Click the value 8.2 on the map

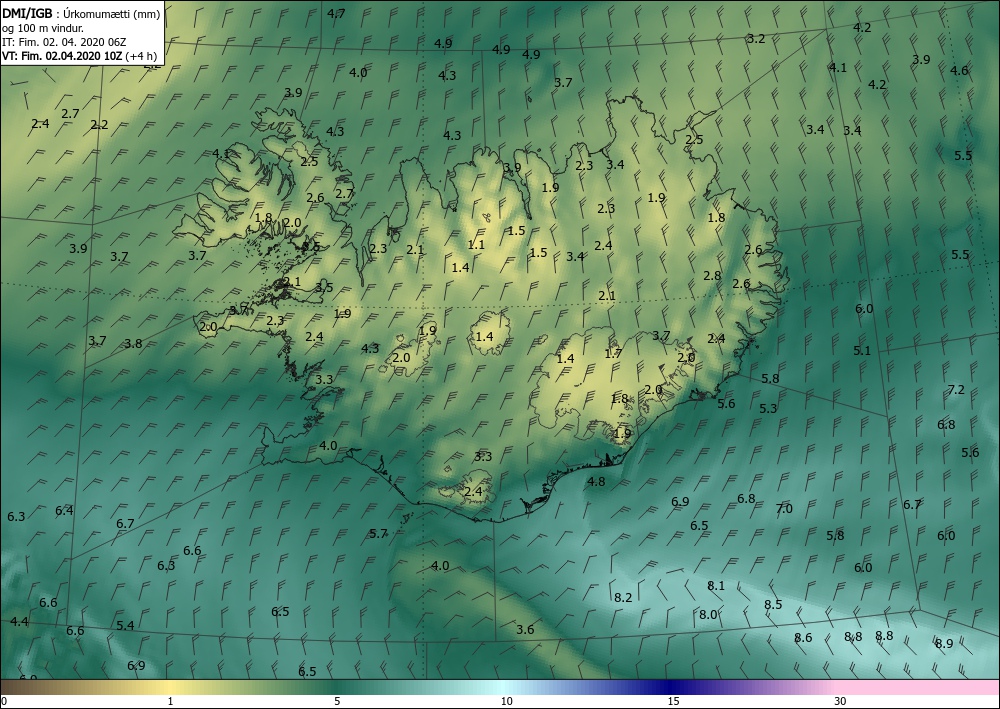(x=623, y=597)
